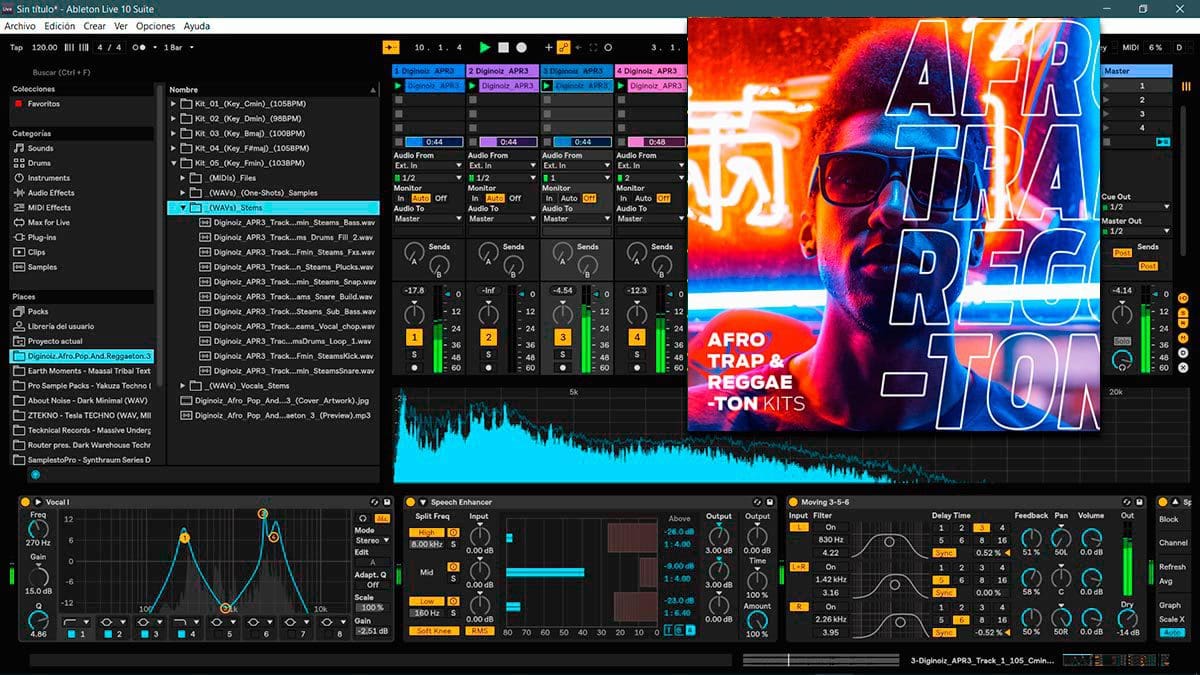Select the Samples category icon
Screen dimensions: 1200x675
point(18,267)
